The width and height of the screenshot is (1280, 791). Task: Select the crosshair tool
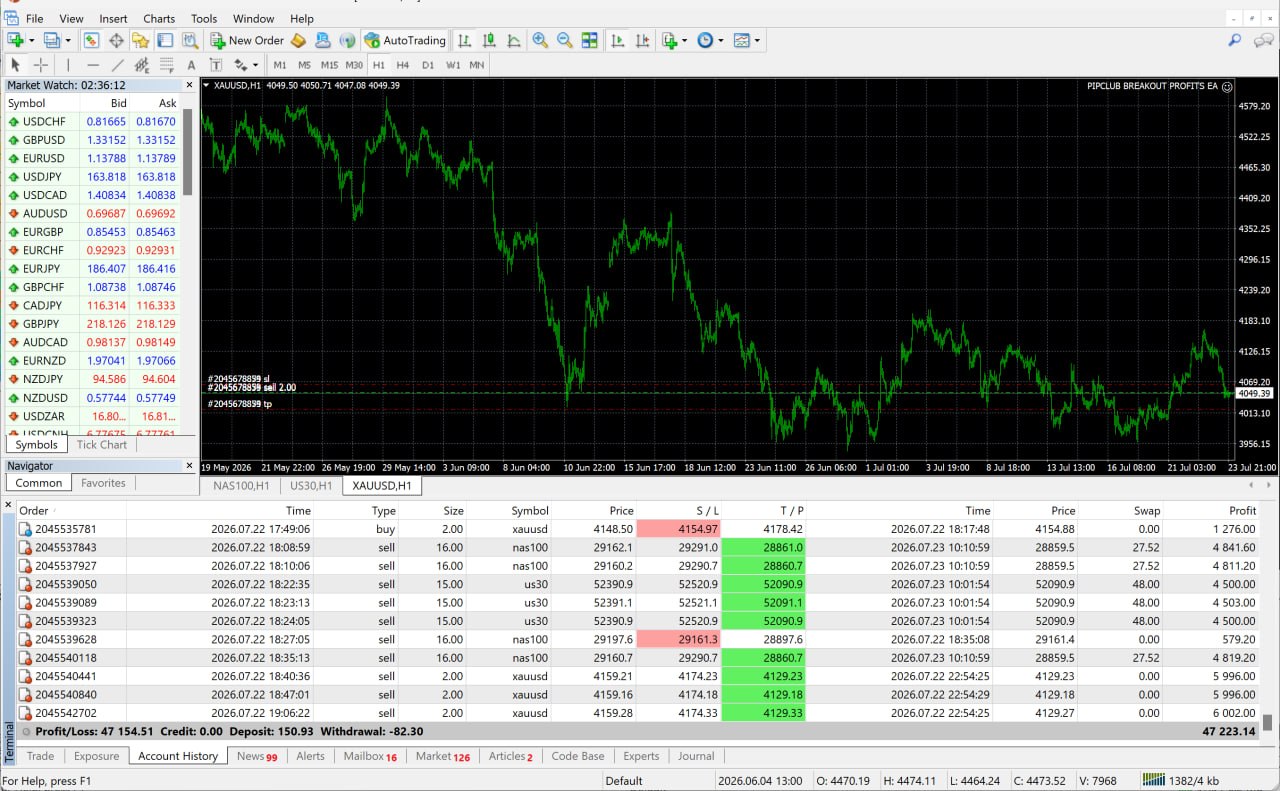click(41, 65)
